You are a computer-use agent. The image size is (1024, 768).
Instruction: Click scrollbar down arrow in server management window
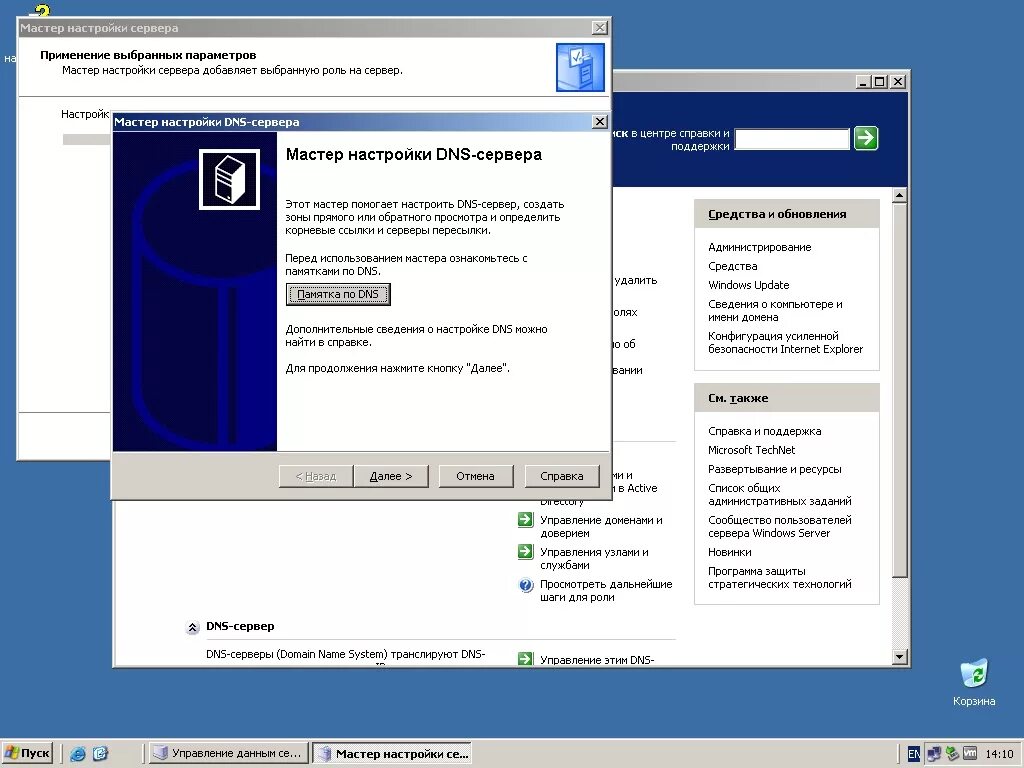click(x=899, y=657)
